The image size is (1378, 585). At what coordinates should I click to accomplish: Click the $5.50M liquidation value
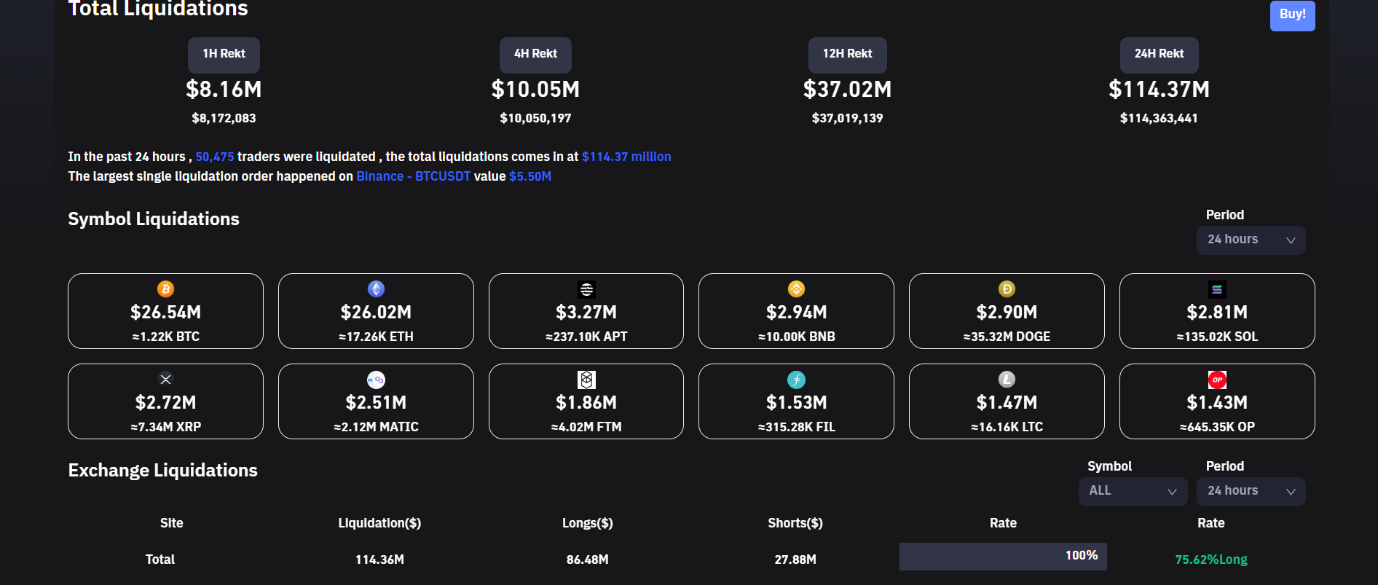[530, 176]
